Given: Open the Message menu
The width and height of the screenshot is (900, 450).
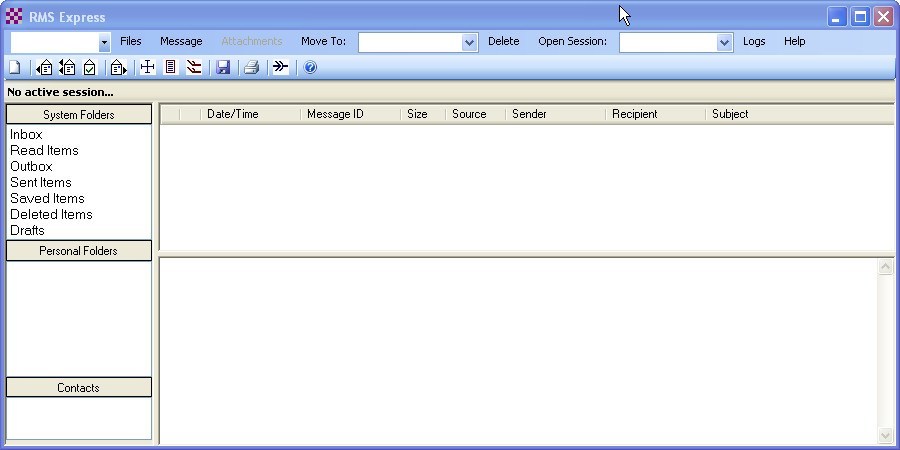Looking at the screenshot, I should (x=181, y=41).
